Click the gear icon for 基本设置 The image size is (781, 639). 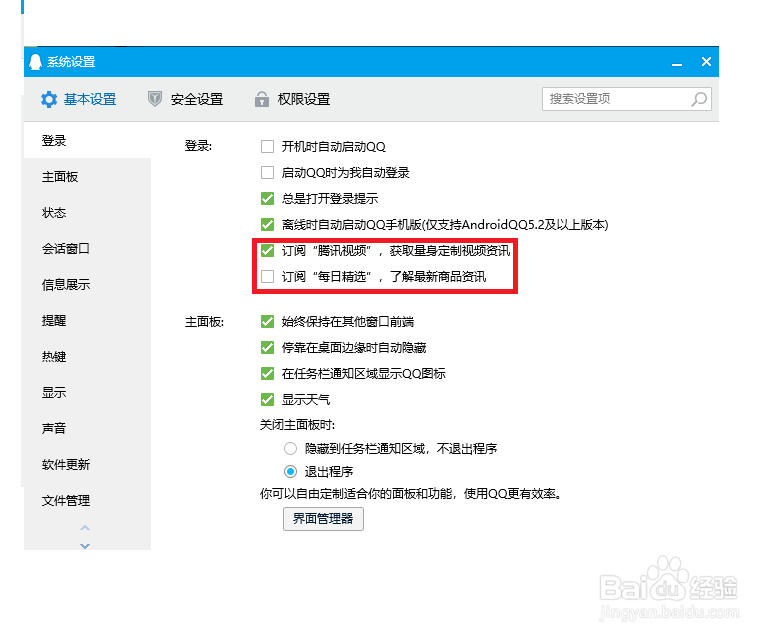pos(49,99)
